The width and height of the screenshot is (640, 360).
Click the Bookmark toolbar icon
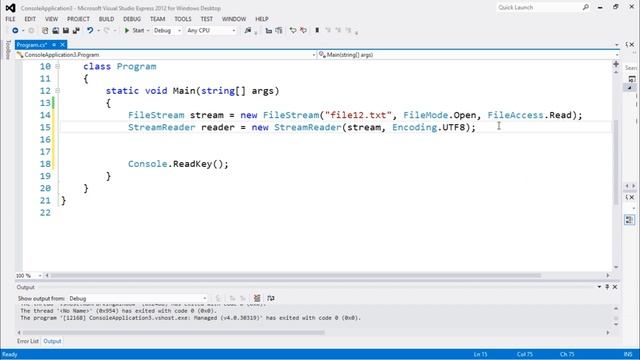coord(317,31)
